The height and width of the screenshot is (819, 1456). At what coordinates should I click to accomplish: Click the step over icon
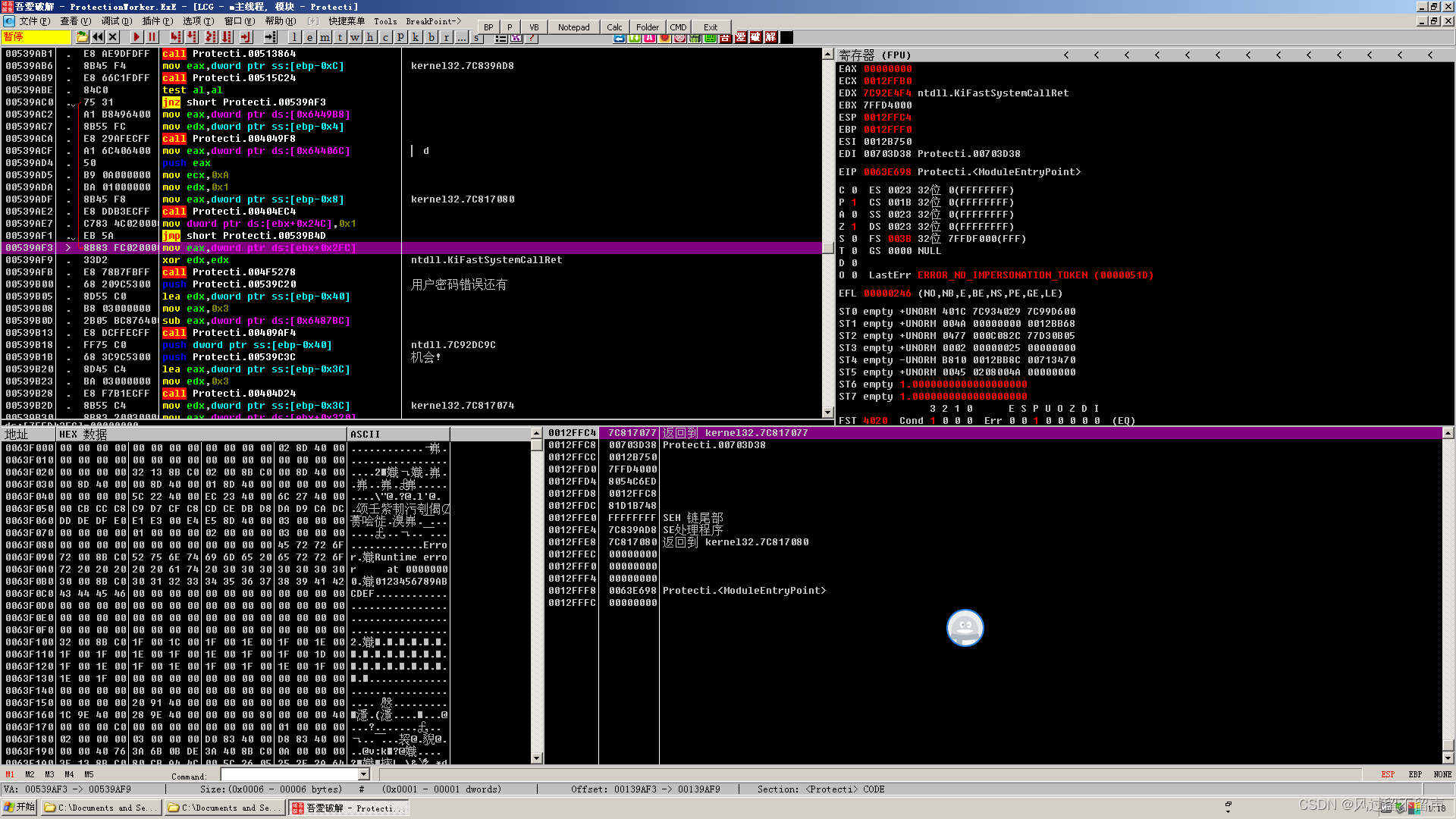(x=192, y=37)
